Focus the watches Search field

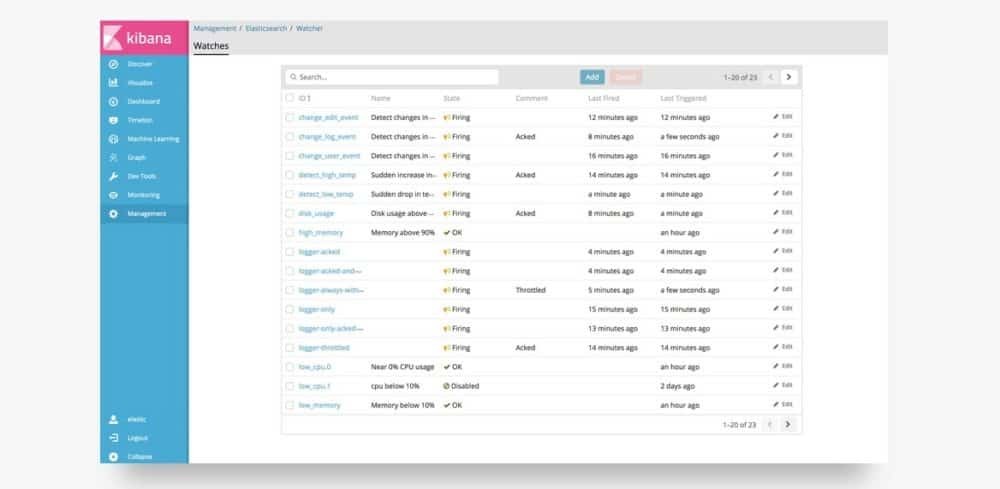(x=391, y=77)
